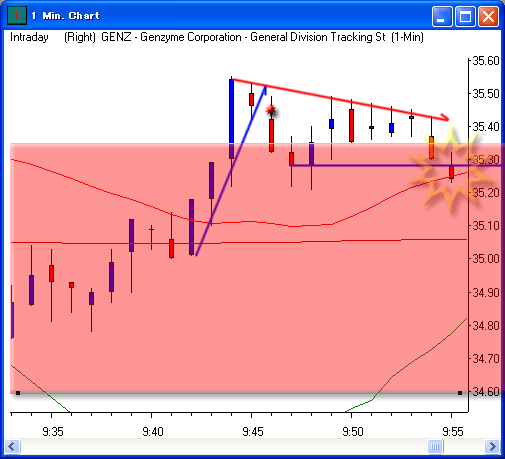Click the red candlestick at 9:50
The width and height of the screenshot is (505, 459).
coord(351,125)
